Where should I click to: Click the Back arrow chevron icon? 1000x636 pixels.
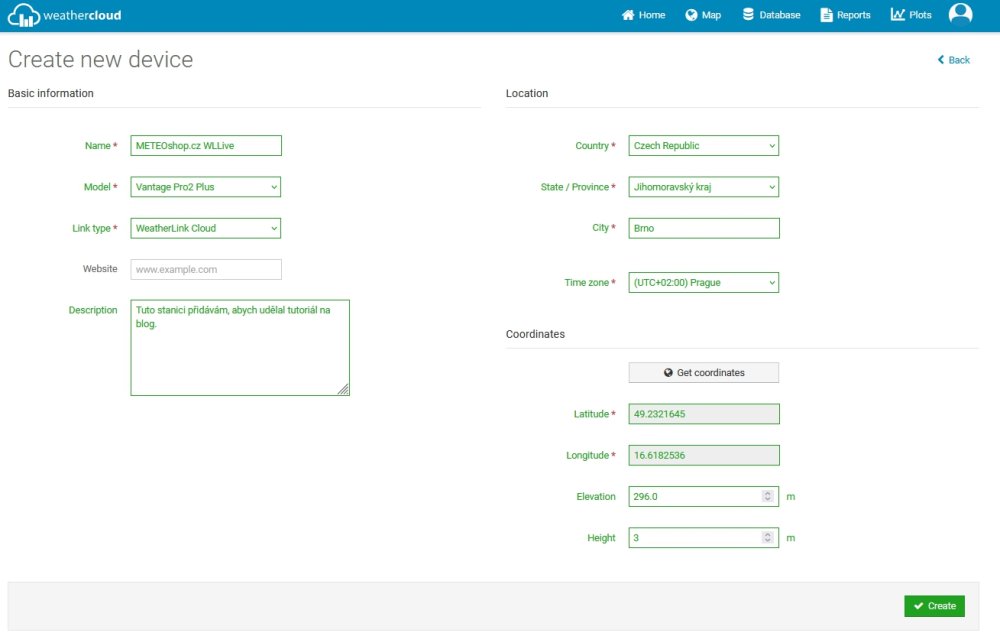(941, 60)
